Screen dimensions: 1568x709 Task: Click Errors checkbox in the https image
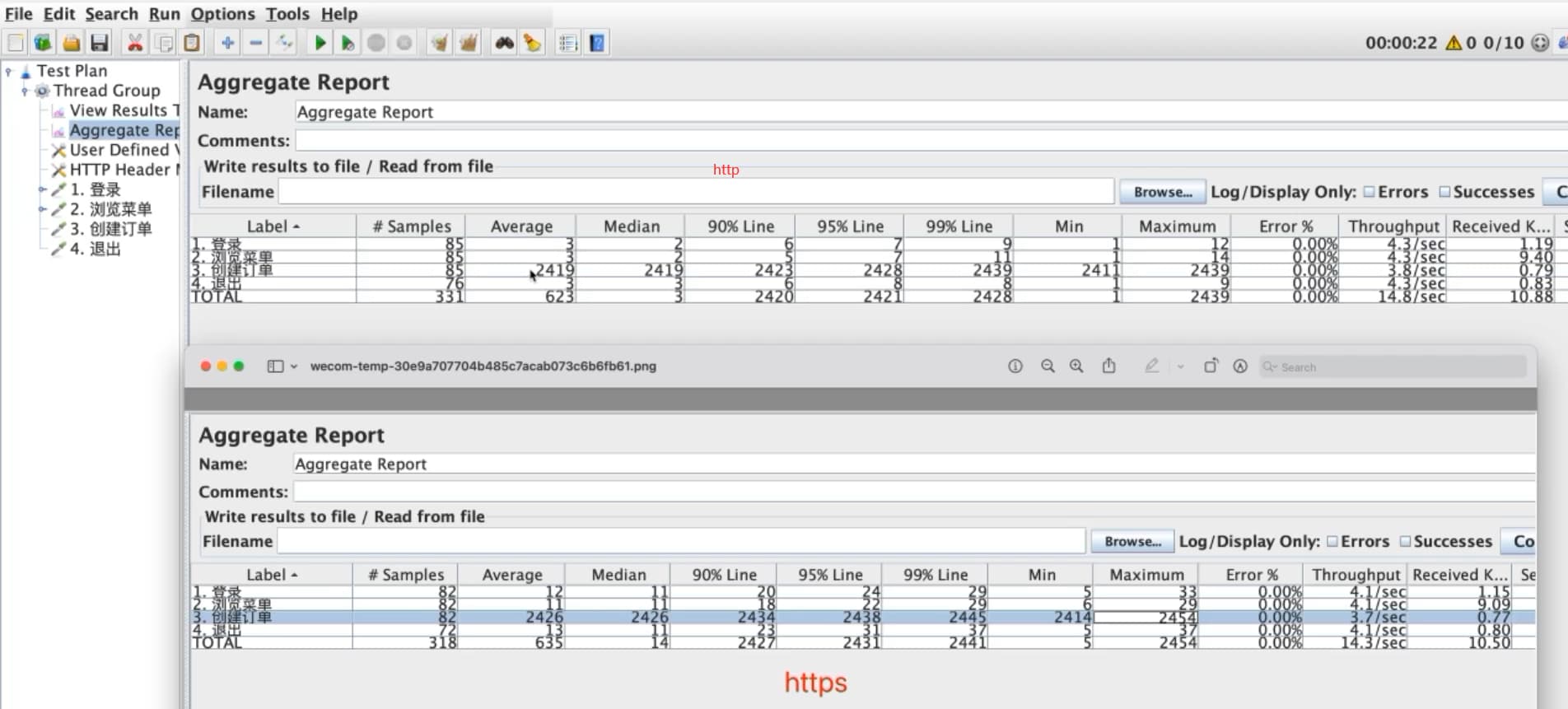pyautogui.click(x=1332, y=541)
